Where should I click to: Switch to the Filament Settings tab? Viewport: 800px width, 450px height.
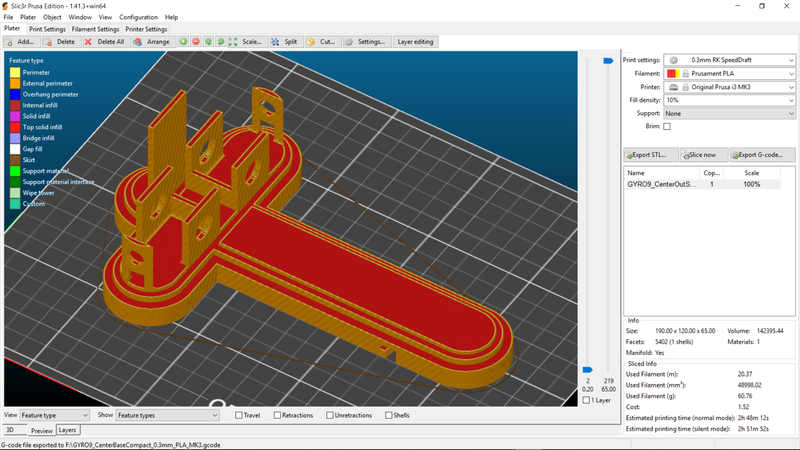(95, 29)
